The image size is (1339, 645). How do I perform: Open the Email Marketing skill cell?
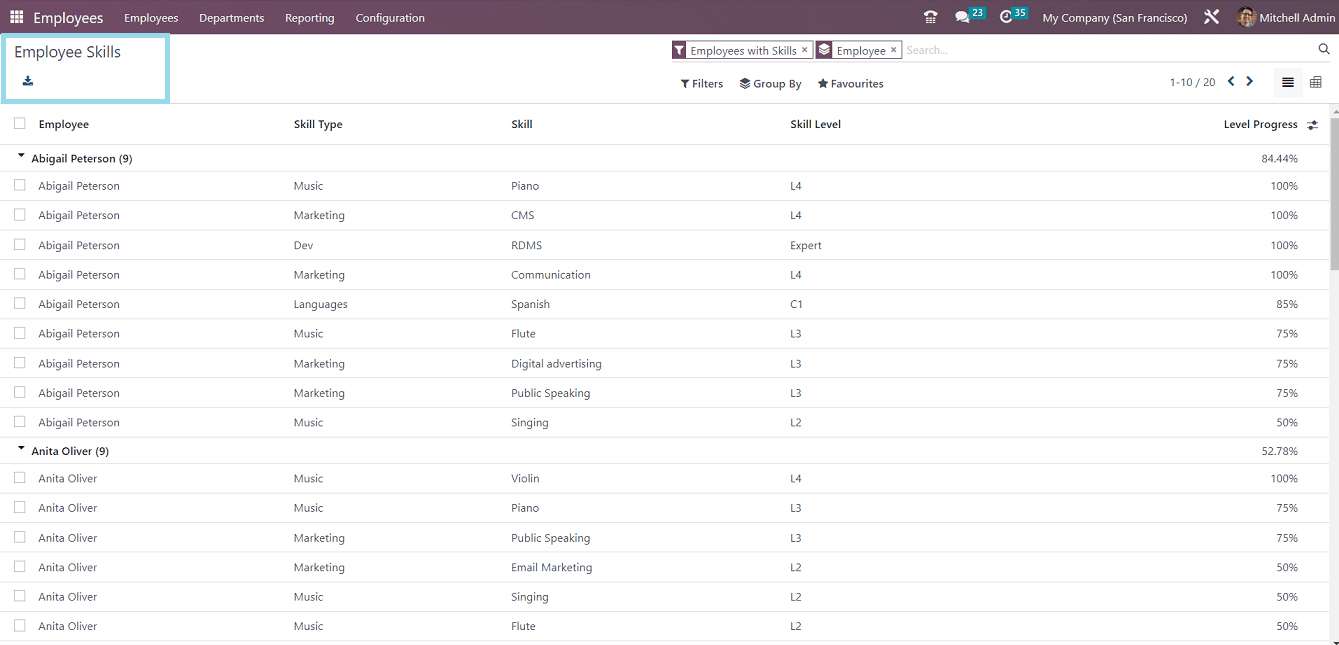tap(551, 567)
